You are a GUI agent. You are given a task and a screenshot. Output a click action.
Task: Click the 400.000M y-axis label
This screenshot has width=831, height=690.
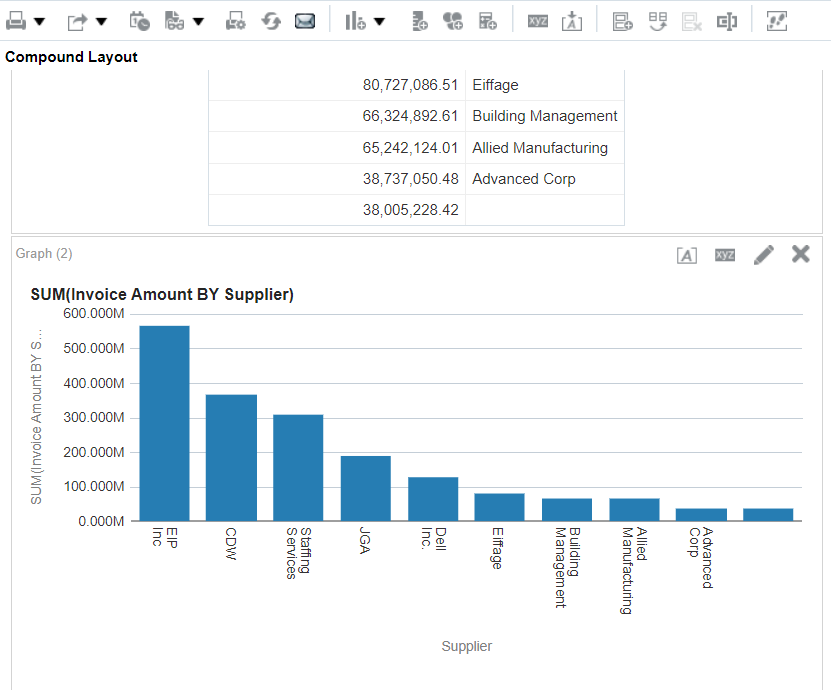(94, 383)
